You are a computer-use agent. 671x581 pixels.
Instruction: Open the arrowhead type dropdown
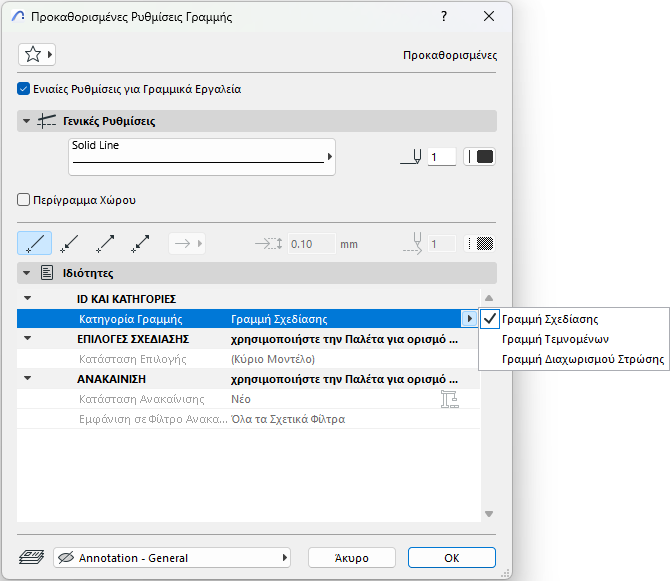[187, 244]
